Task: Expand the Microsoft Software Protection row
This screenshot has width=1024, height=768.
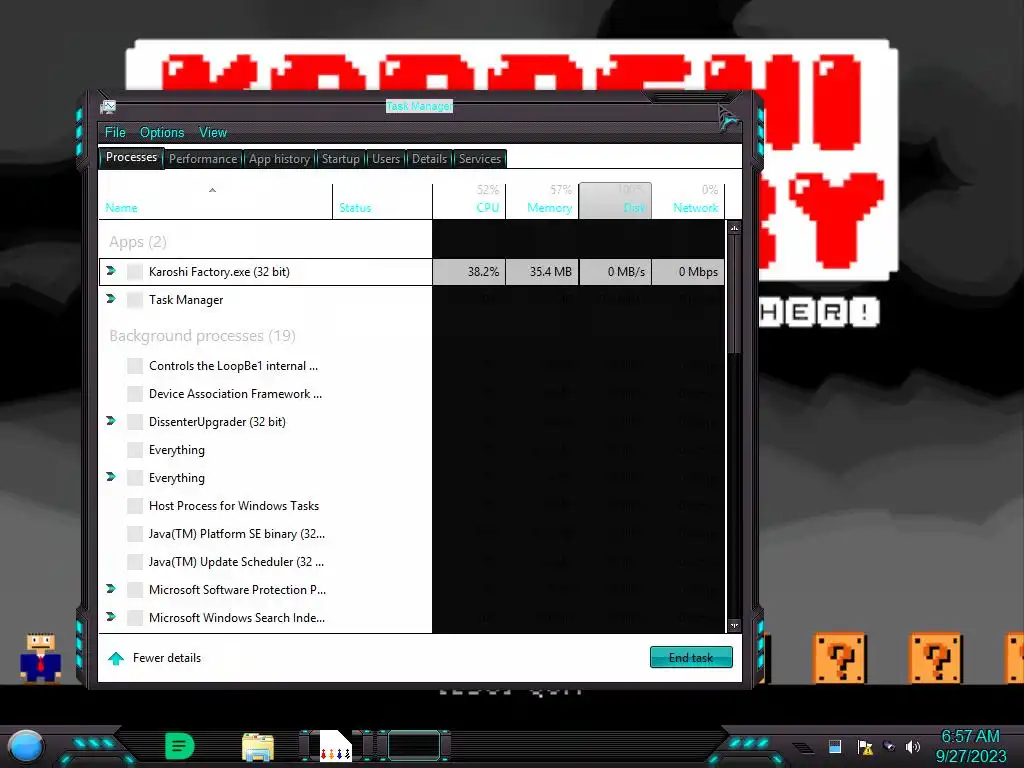Action: [111, 588]
